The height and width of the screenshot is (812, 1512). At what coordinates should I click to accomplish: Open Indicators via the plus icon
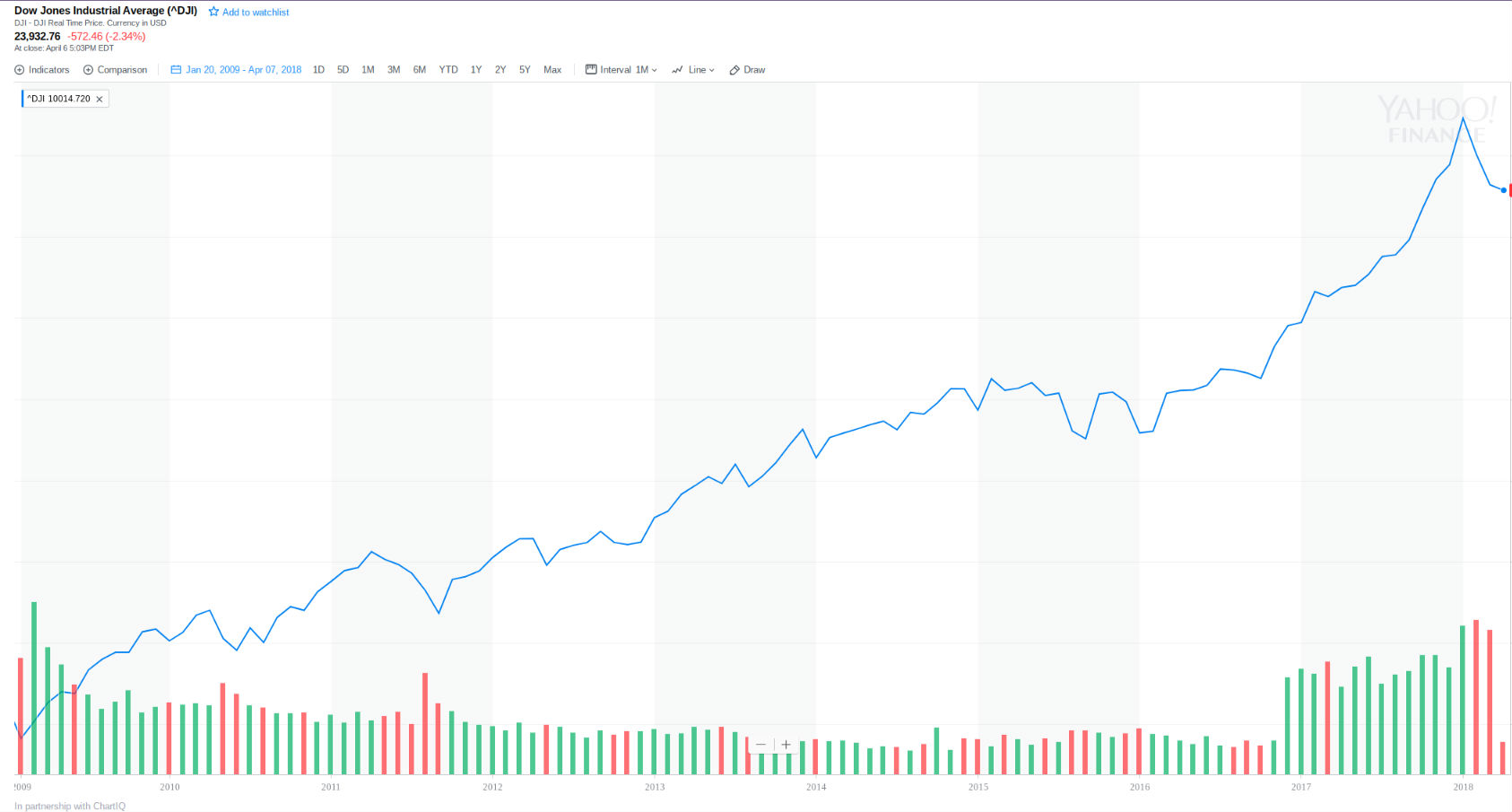(20, 70)
